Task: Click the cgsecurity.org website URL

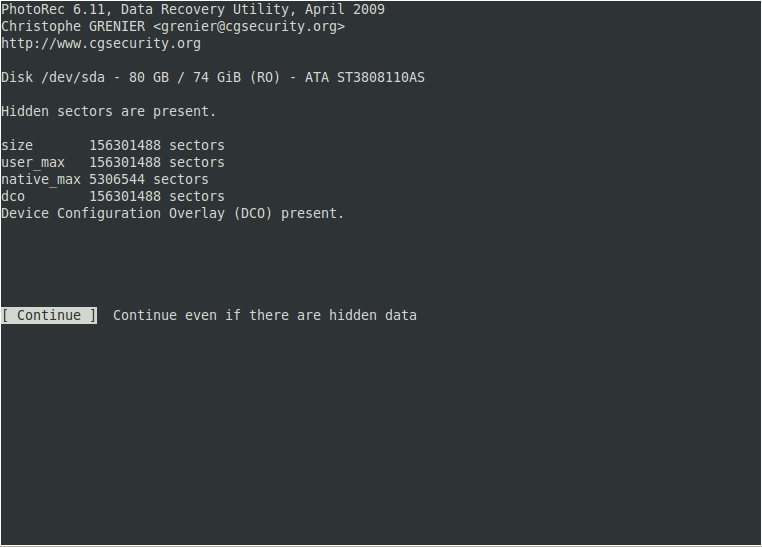Action: point(101,44)
